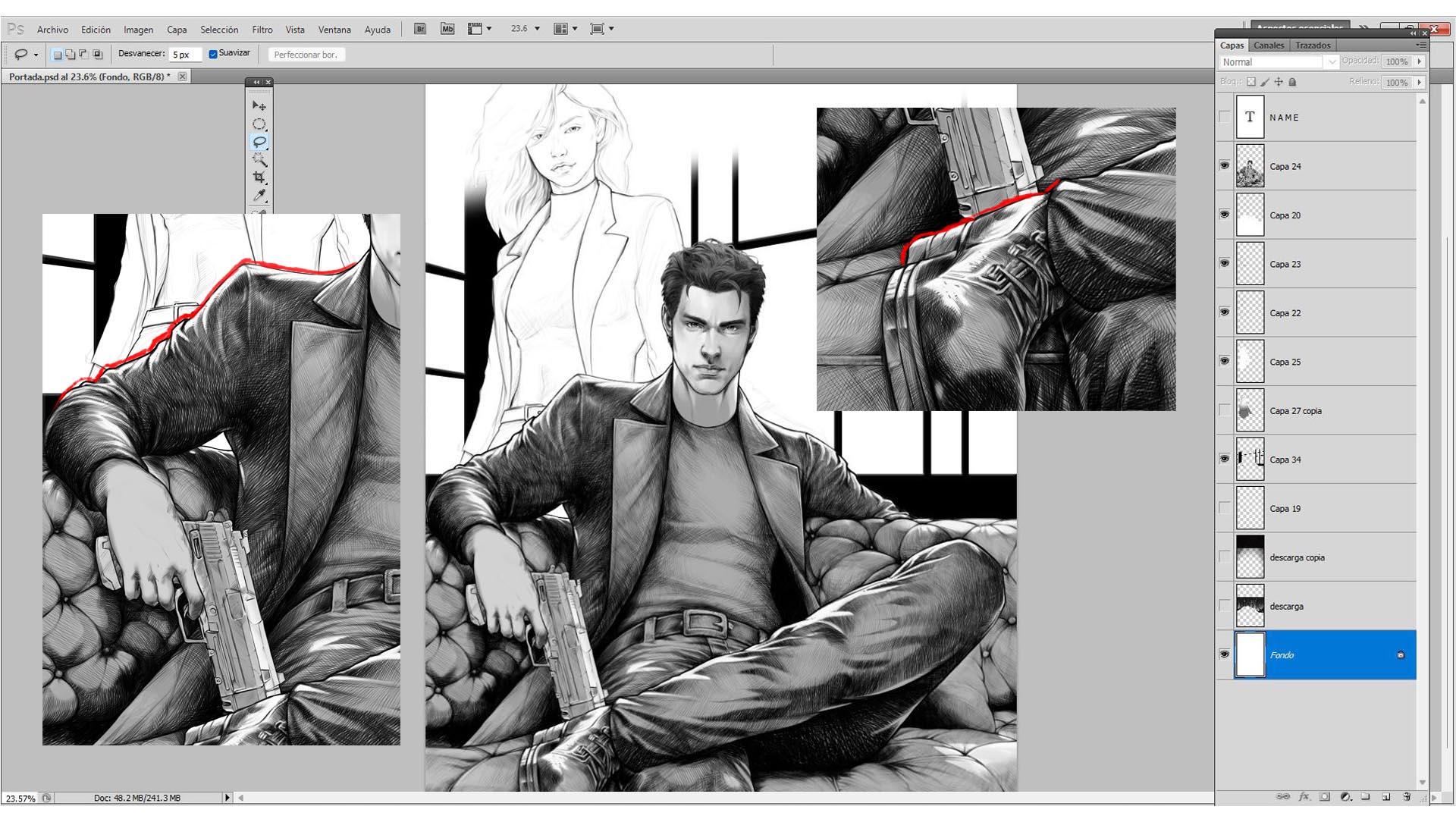Show layer Capa 27 copia
The height and width of the screenshot is (819, 1456).
tap(1225, 410)
